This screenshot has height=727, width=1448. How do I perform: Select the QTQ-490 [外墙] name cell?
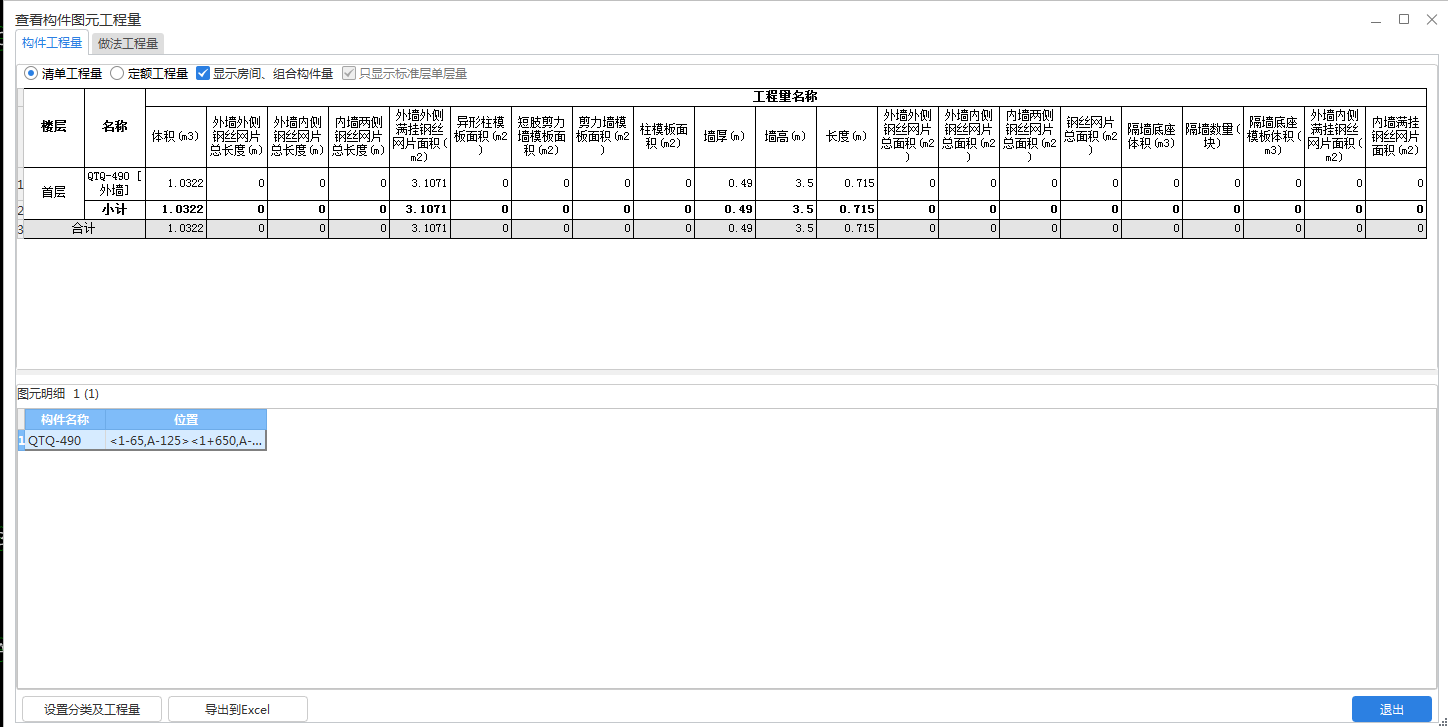[x=115, y=183]
